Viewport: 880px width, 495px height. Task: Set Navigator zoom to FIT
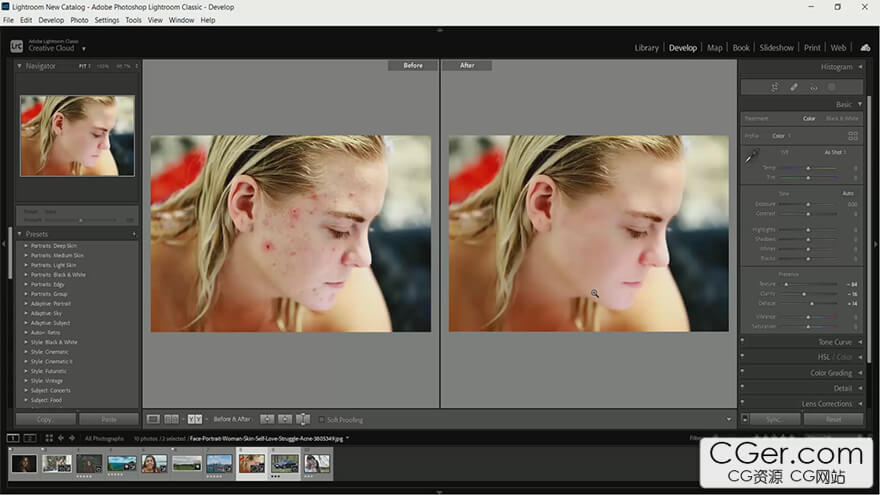point(82,66)
